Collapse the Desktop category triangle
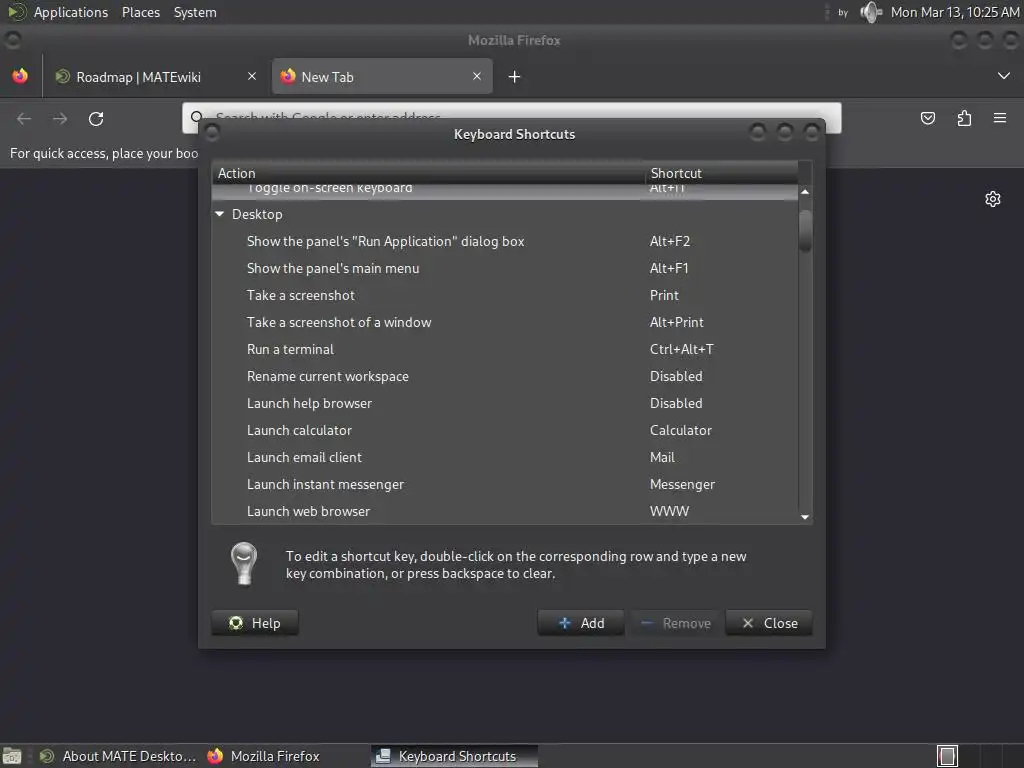The image size is (1024, 768). 220,214
